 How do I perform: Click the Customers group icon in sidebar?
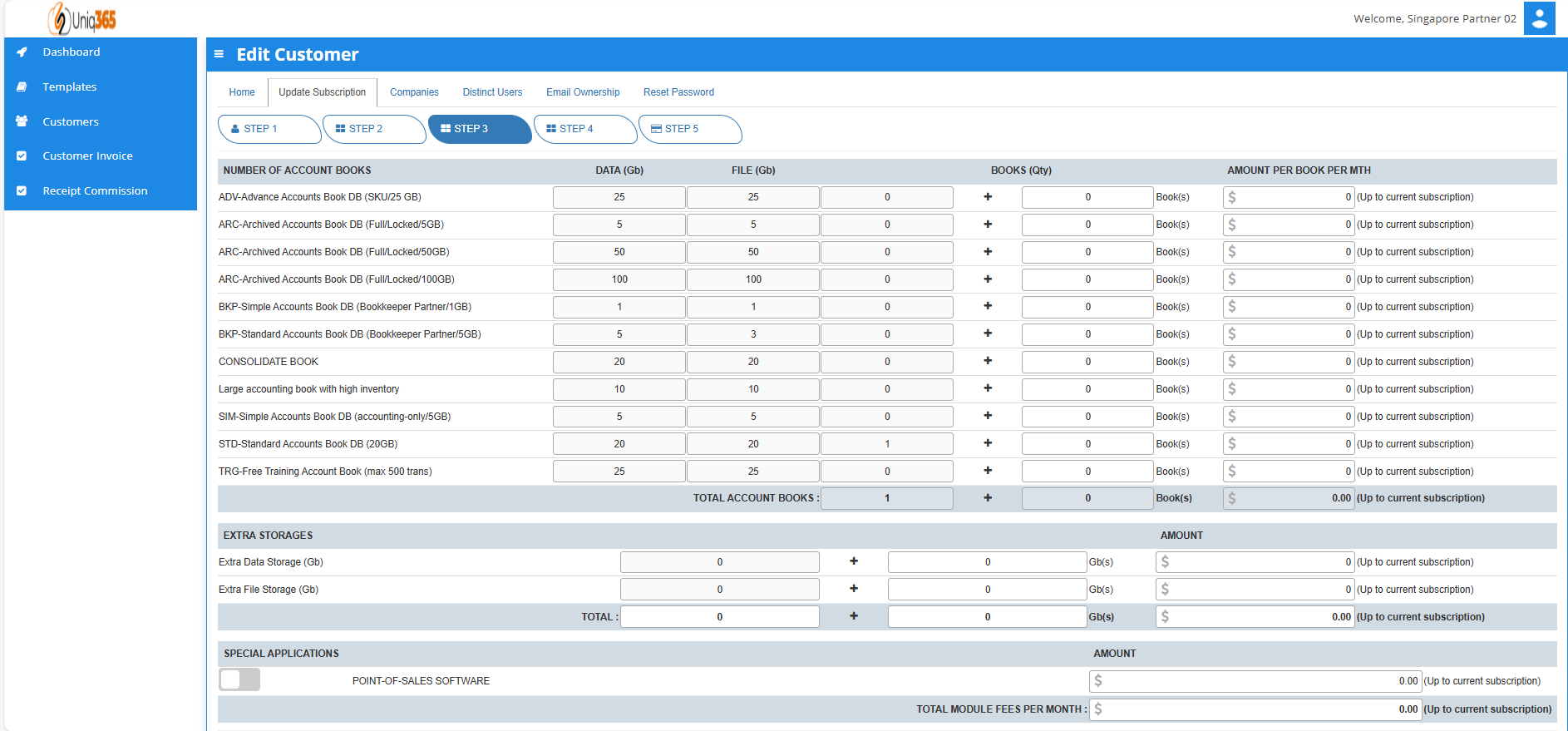(22, 121)
